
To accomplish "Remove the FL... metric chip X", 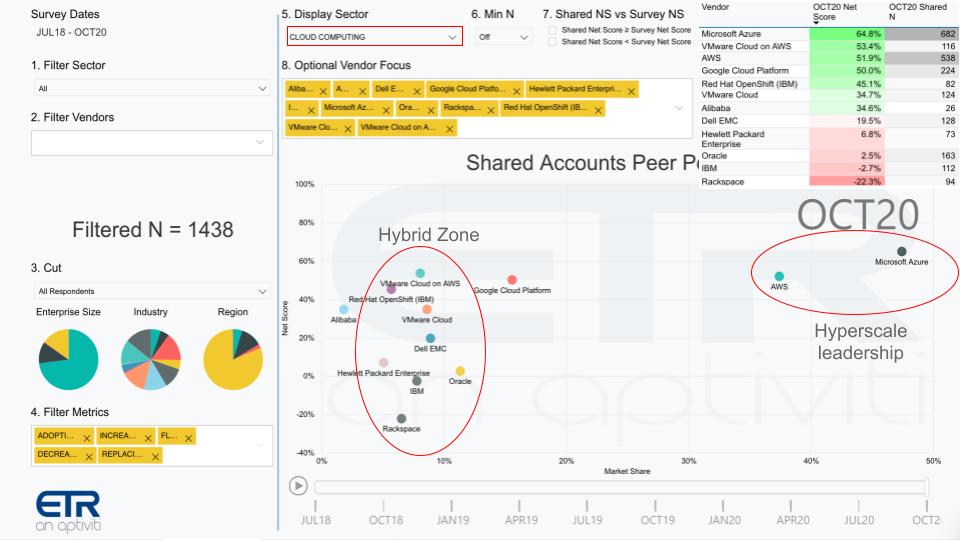I will [x=188, y=438].
